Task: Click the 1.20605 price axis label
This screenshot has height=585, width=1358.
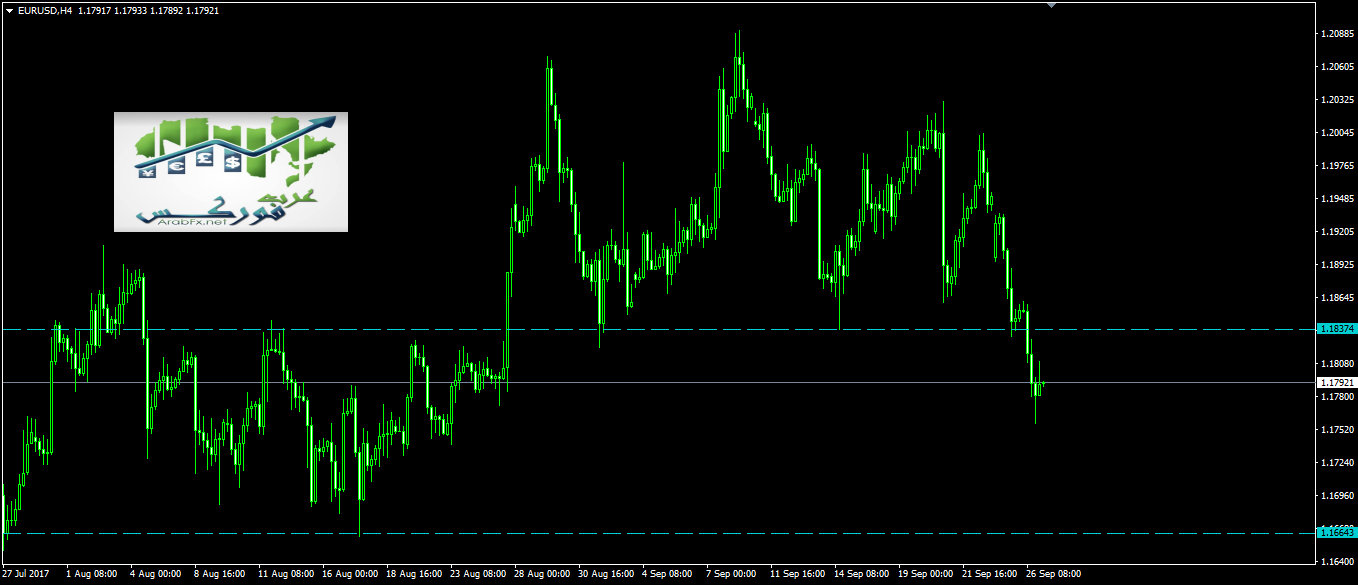Action: 1337,67
